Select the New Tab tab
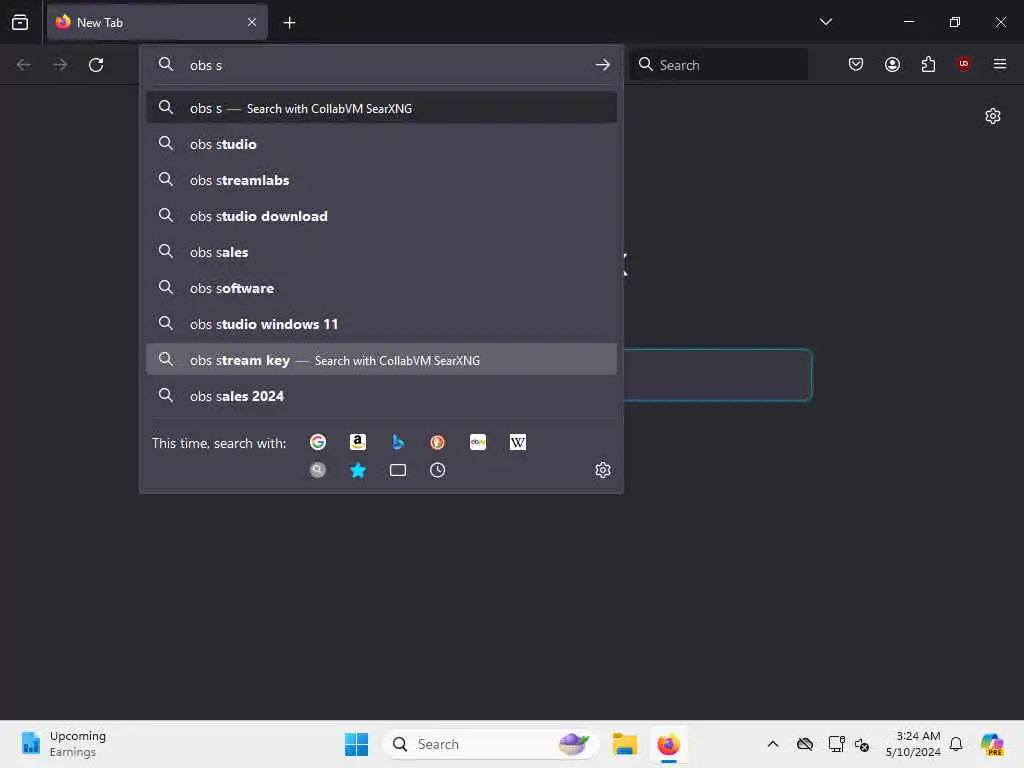This screenshot has height=768, width=1024. pos(157,22)
